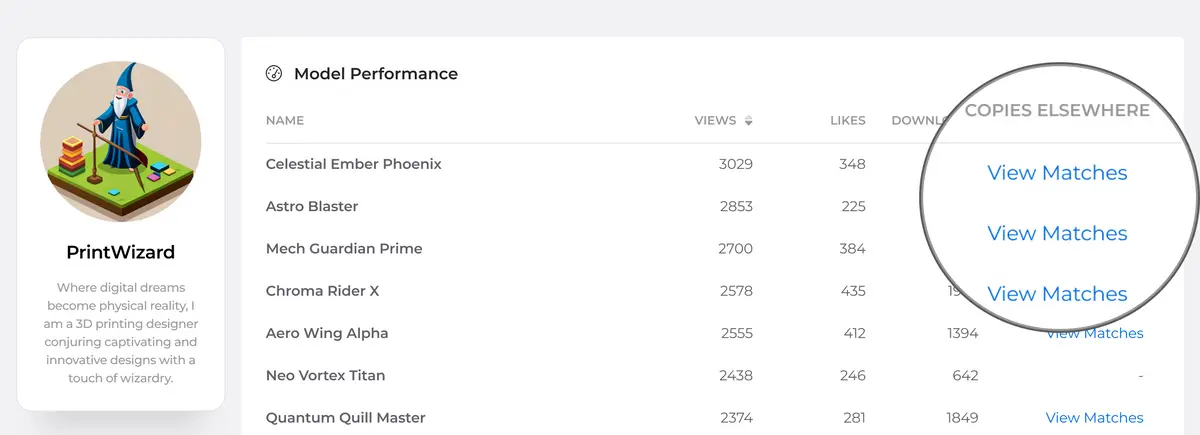Sort the table by the NAME column header
The width and height of the screenshot is (1200, 435).
point(285,121)
